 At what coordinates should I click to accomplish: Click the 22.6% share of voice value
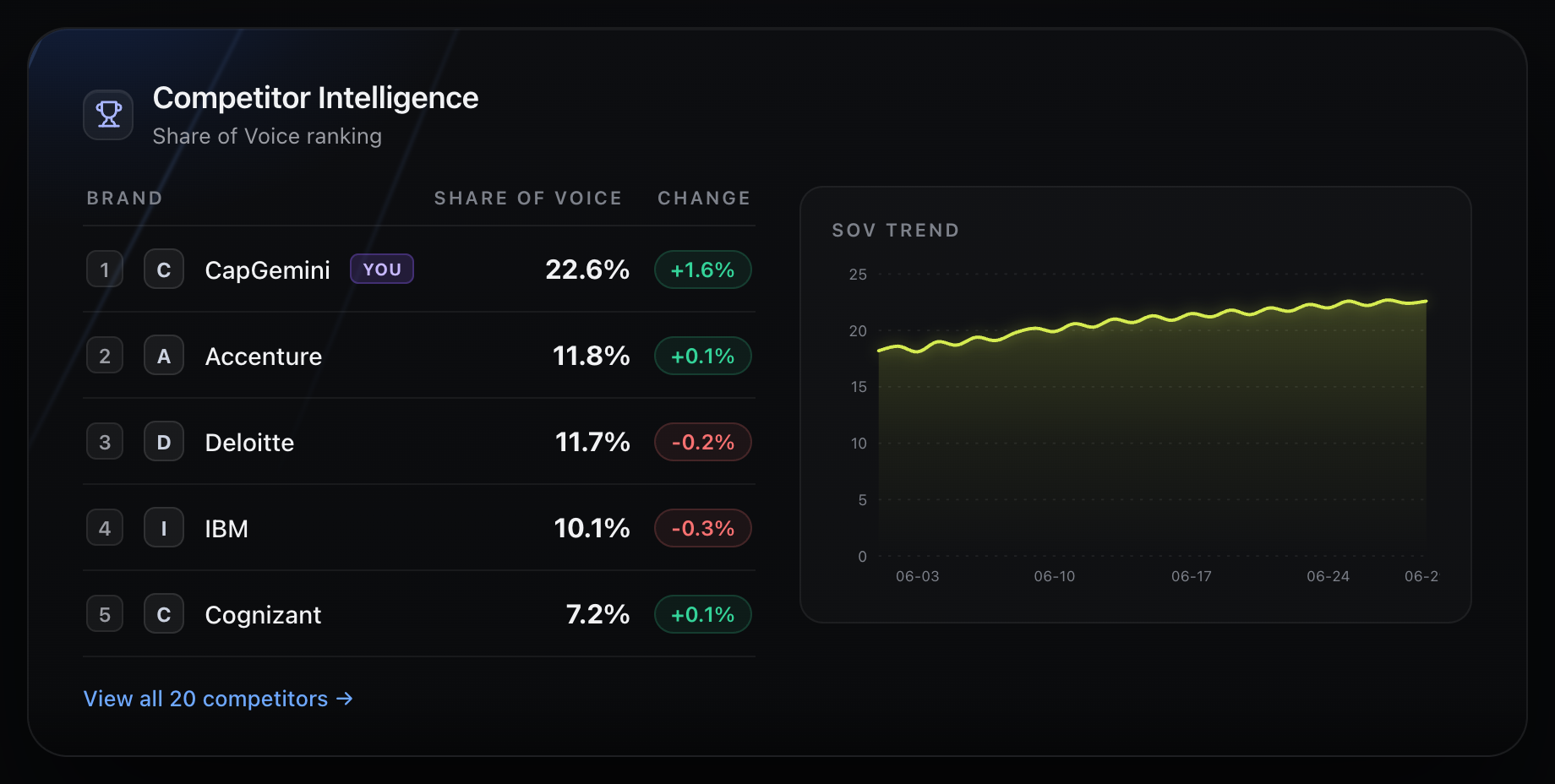tap(587, 269)
